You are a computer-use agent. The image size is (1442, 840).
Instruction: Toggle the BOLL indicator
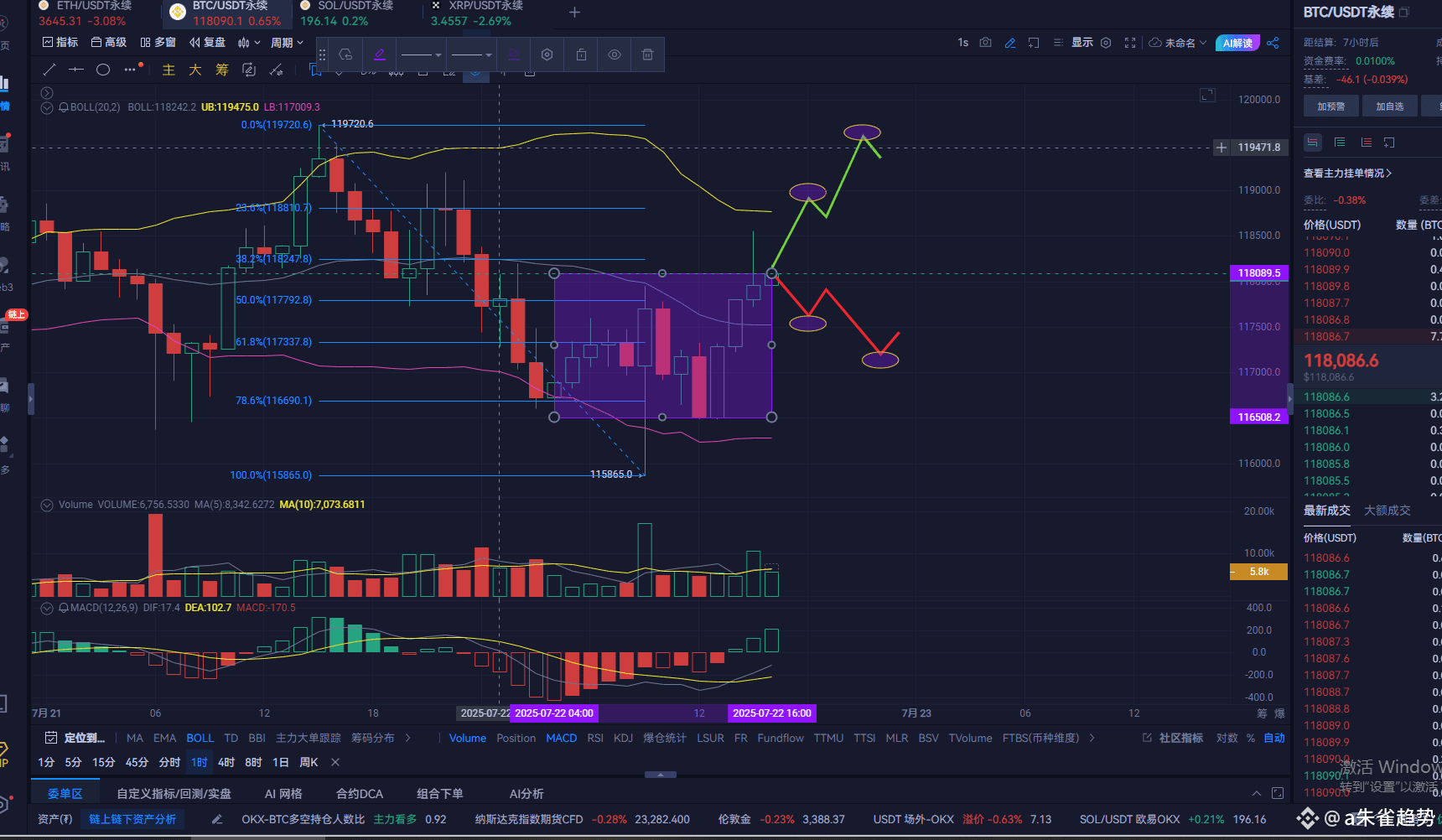200,738
